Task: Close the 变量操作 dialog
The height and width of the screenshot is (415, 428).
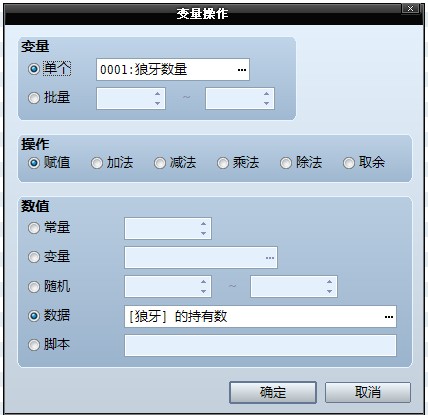Action: (x=411, y=9)
